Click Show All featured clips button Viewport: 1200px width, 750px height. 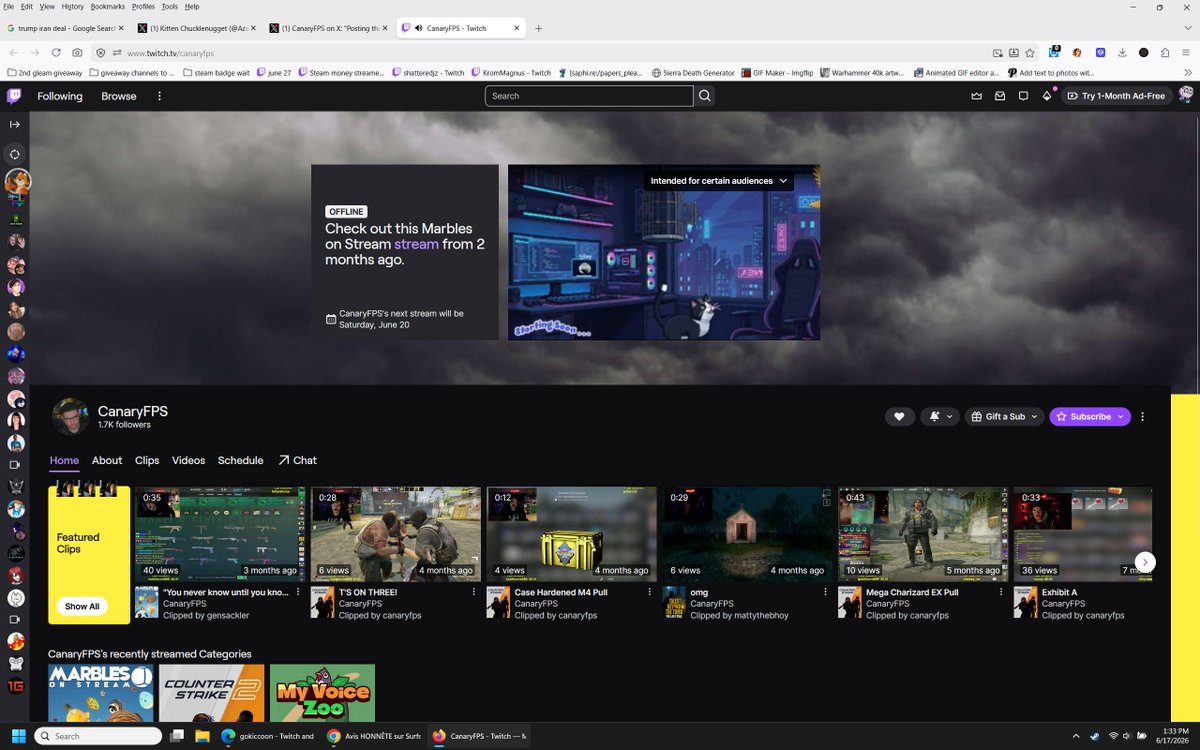82,606
